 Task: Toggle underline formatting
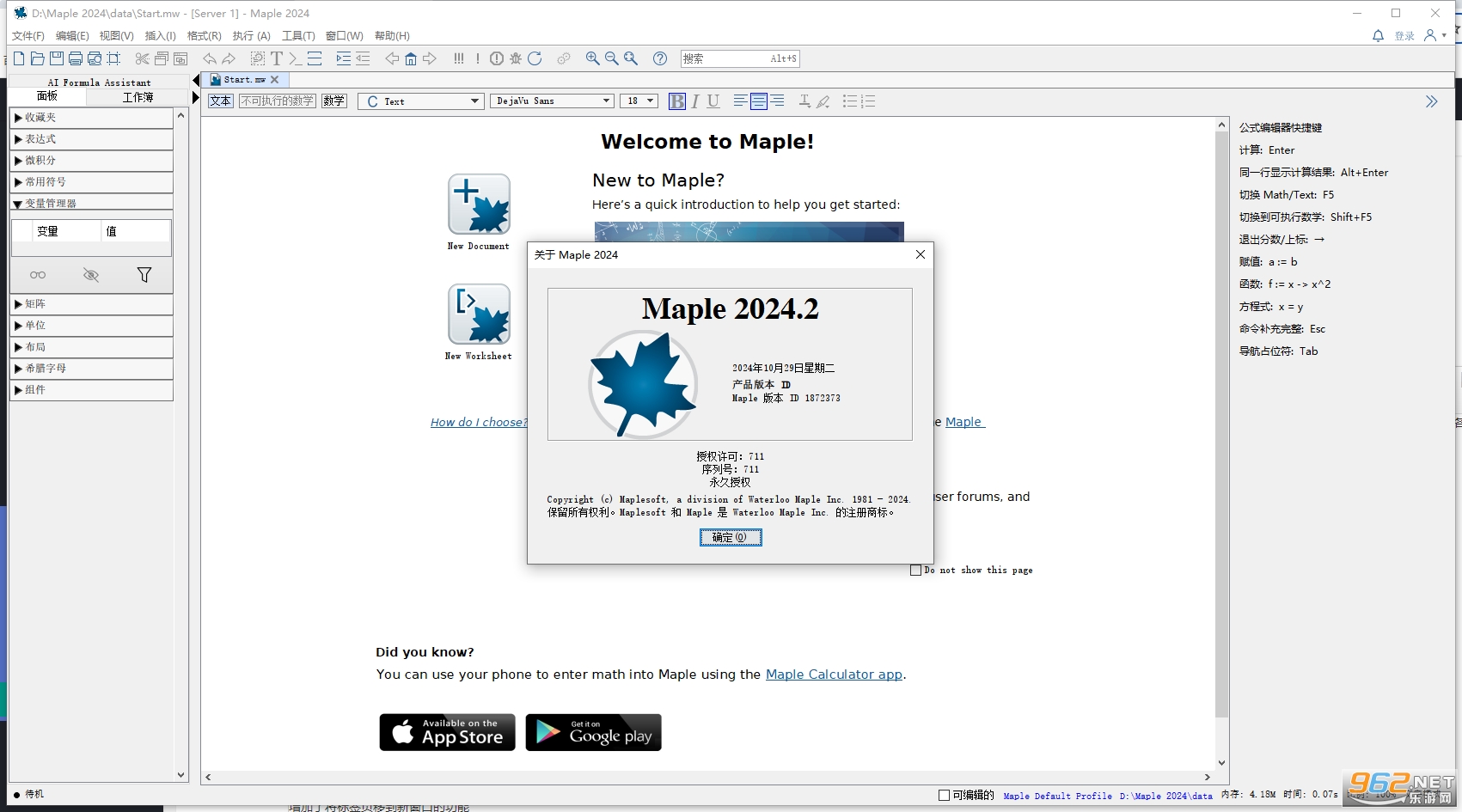tap(713, 101)
